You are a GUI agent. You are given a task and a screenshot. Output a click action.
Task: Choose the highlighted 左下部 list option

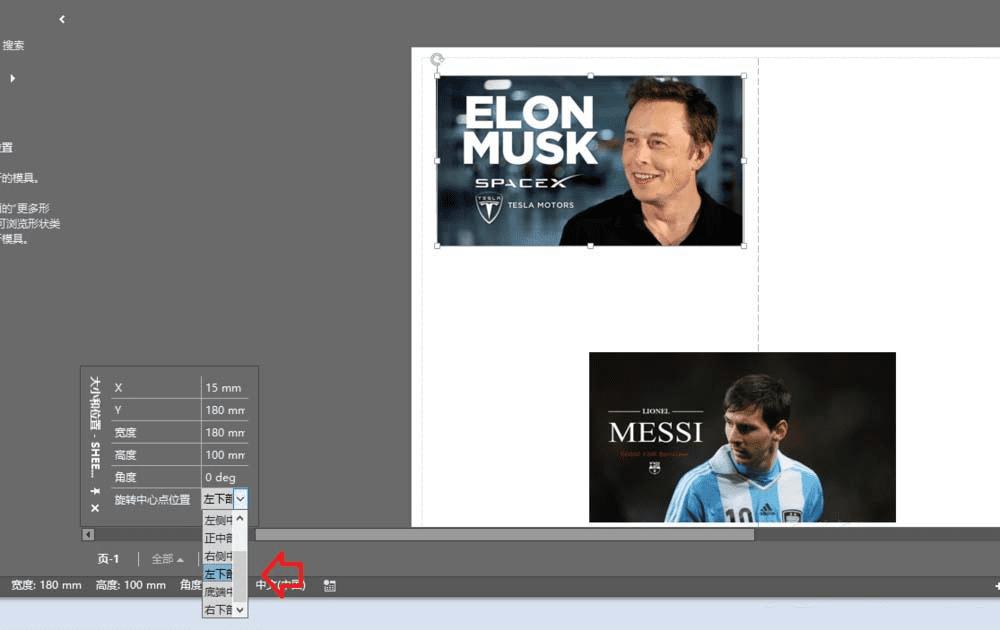[218, 574]
